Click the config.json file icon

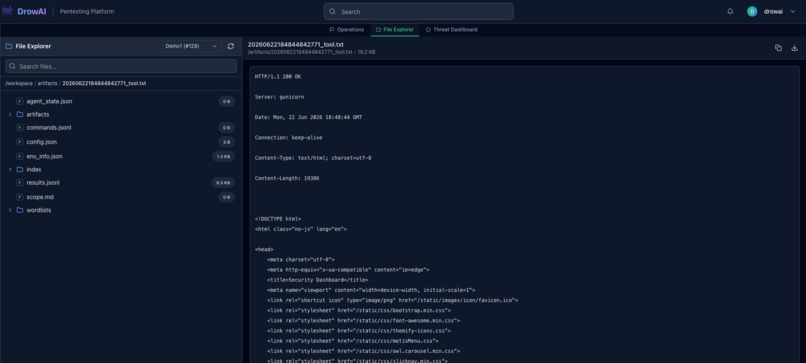tap(20, 142)
